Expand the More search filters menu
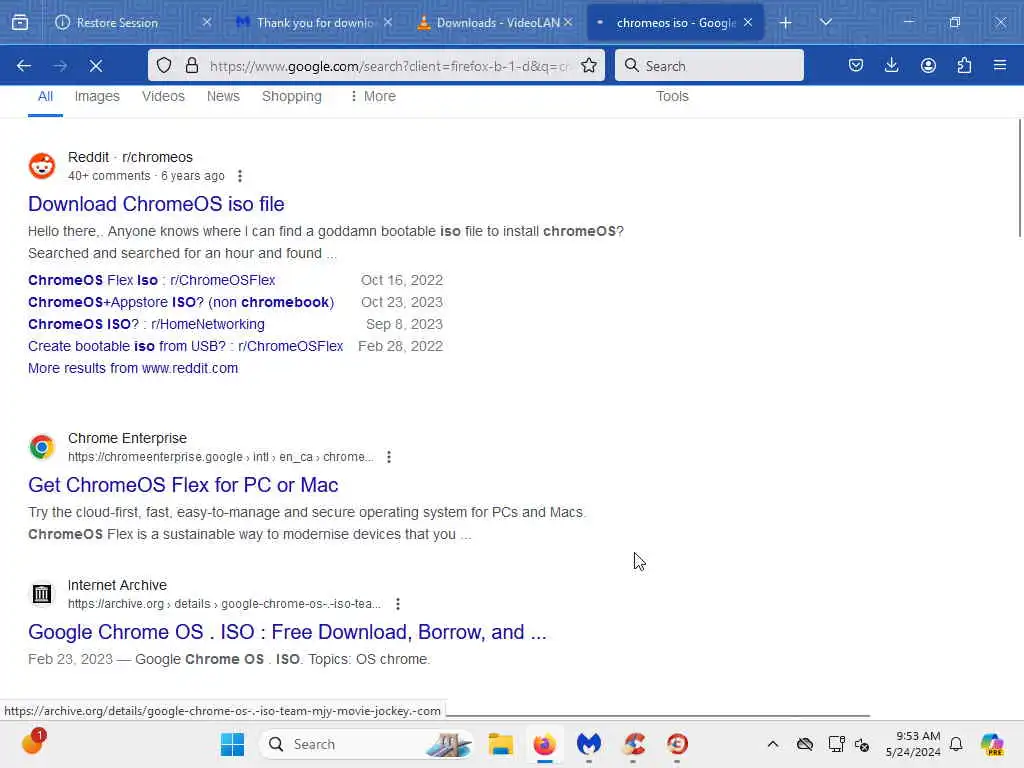This screenshot has width=1024, height=768. tap(373, 97)
